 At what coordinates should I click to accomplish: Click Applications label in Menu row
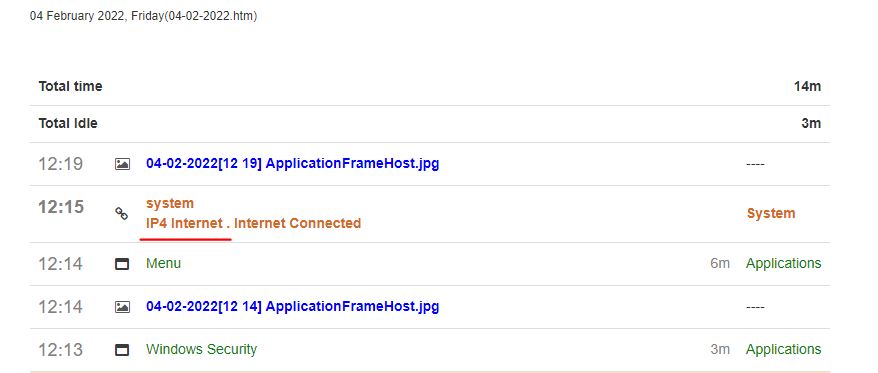[783, 263]
